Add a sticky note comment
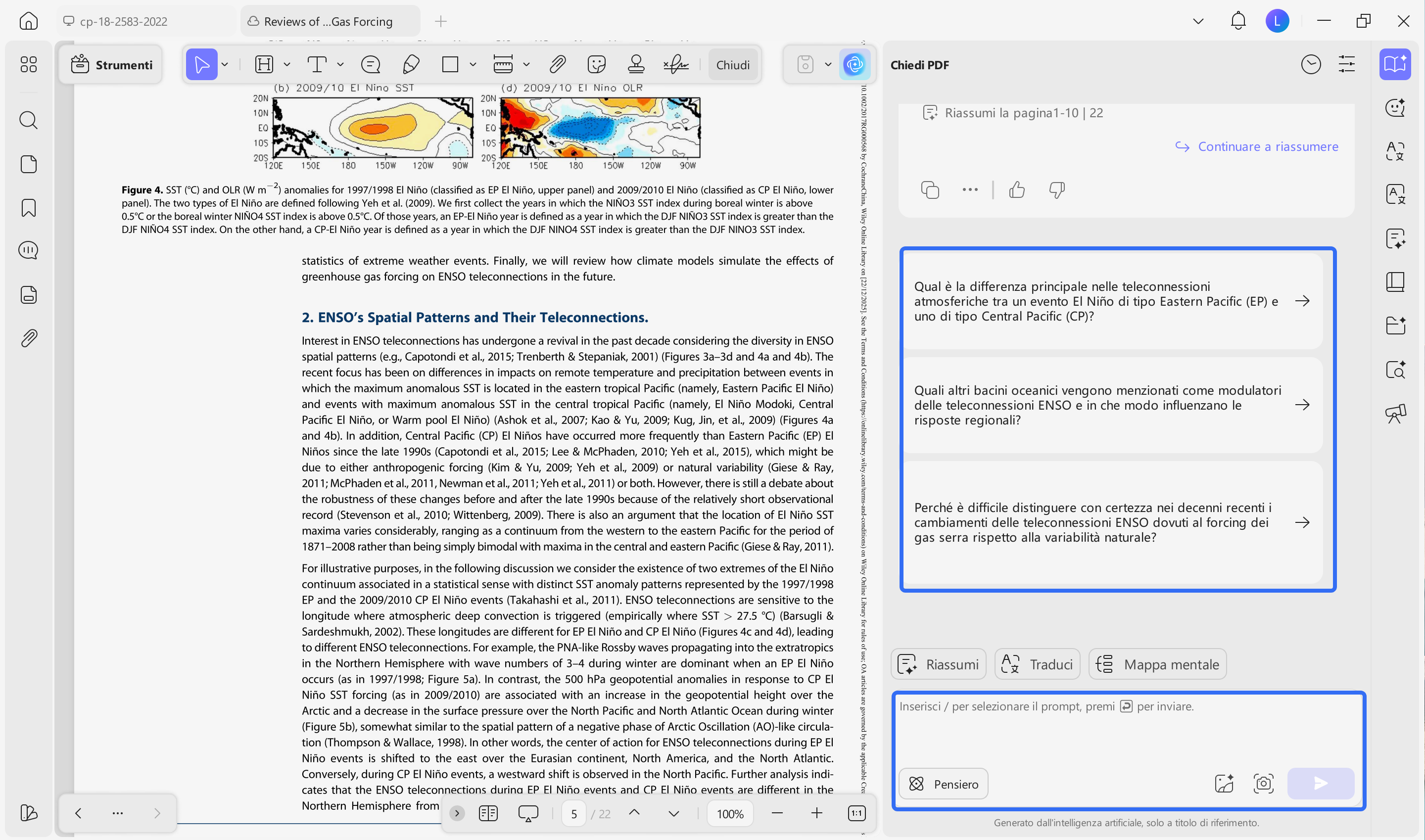 click(x=370, y=64)
